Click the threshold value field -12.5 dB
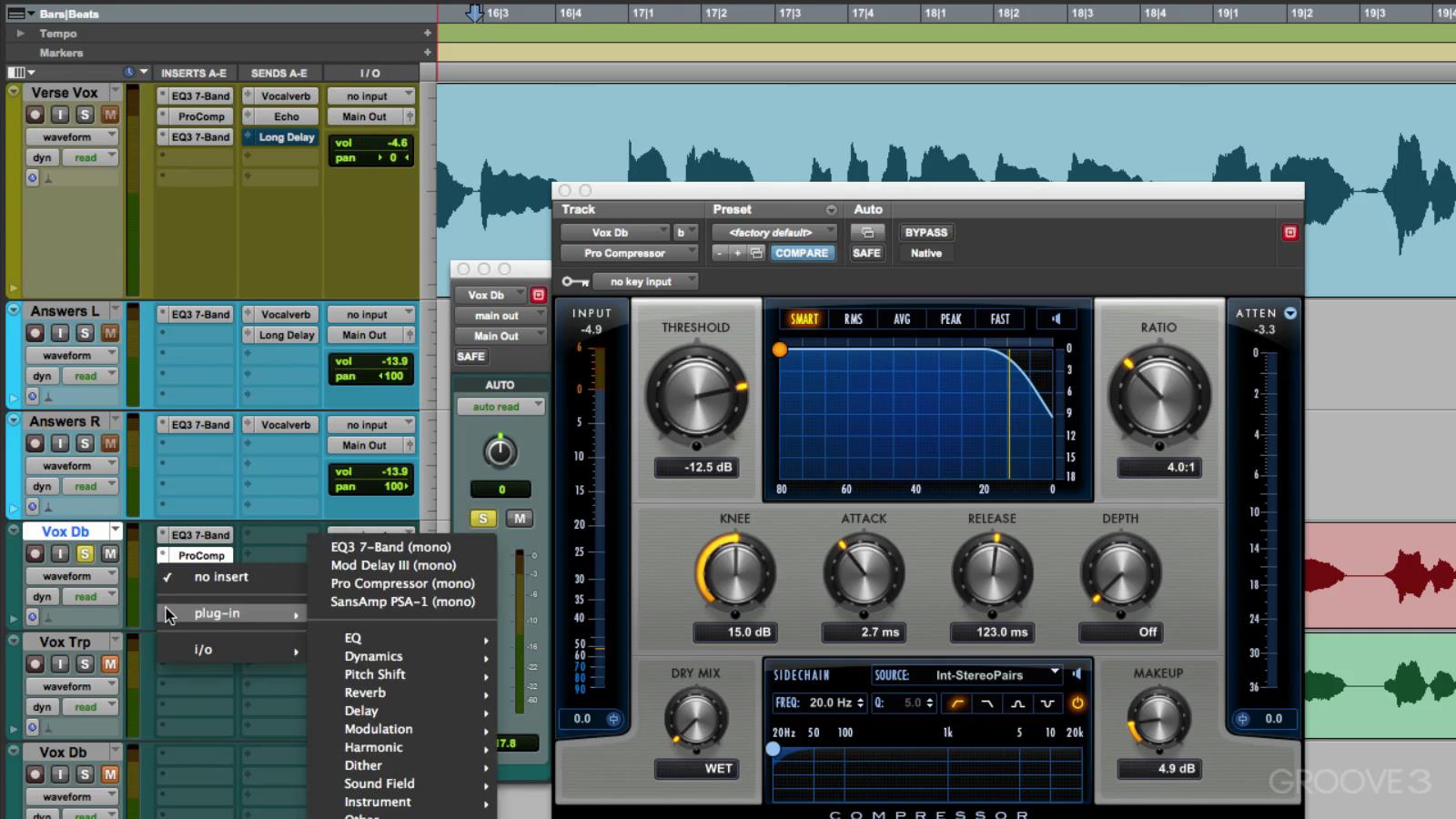Screen dimensions: 1456x819 pos(696,468)
